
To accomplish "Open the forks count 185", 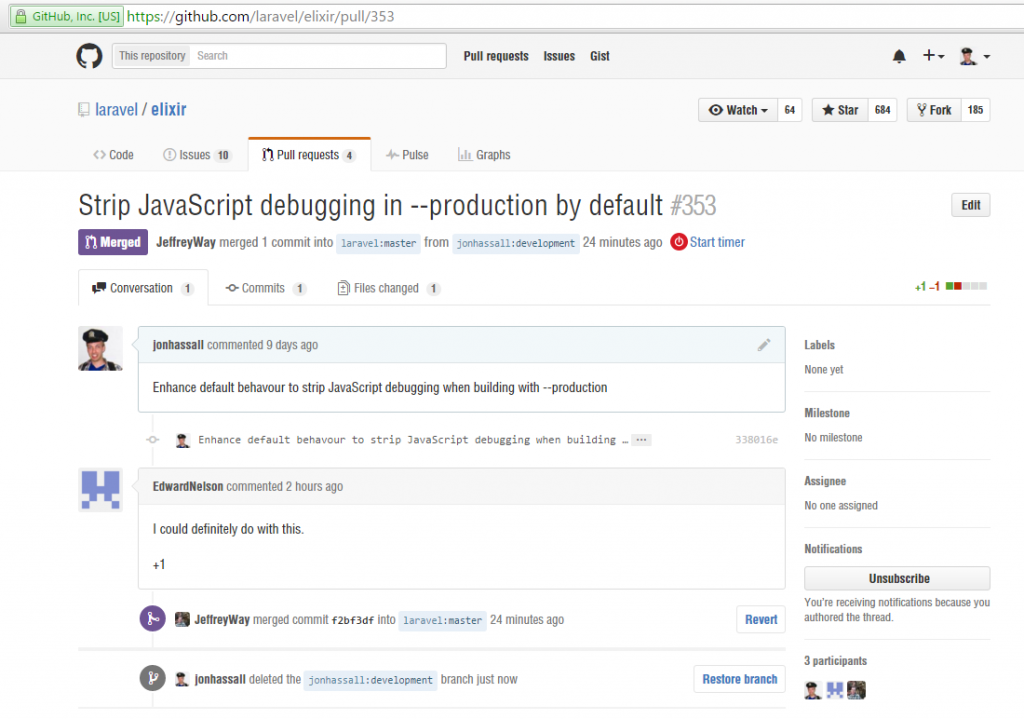I will [975, 110].
